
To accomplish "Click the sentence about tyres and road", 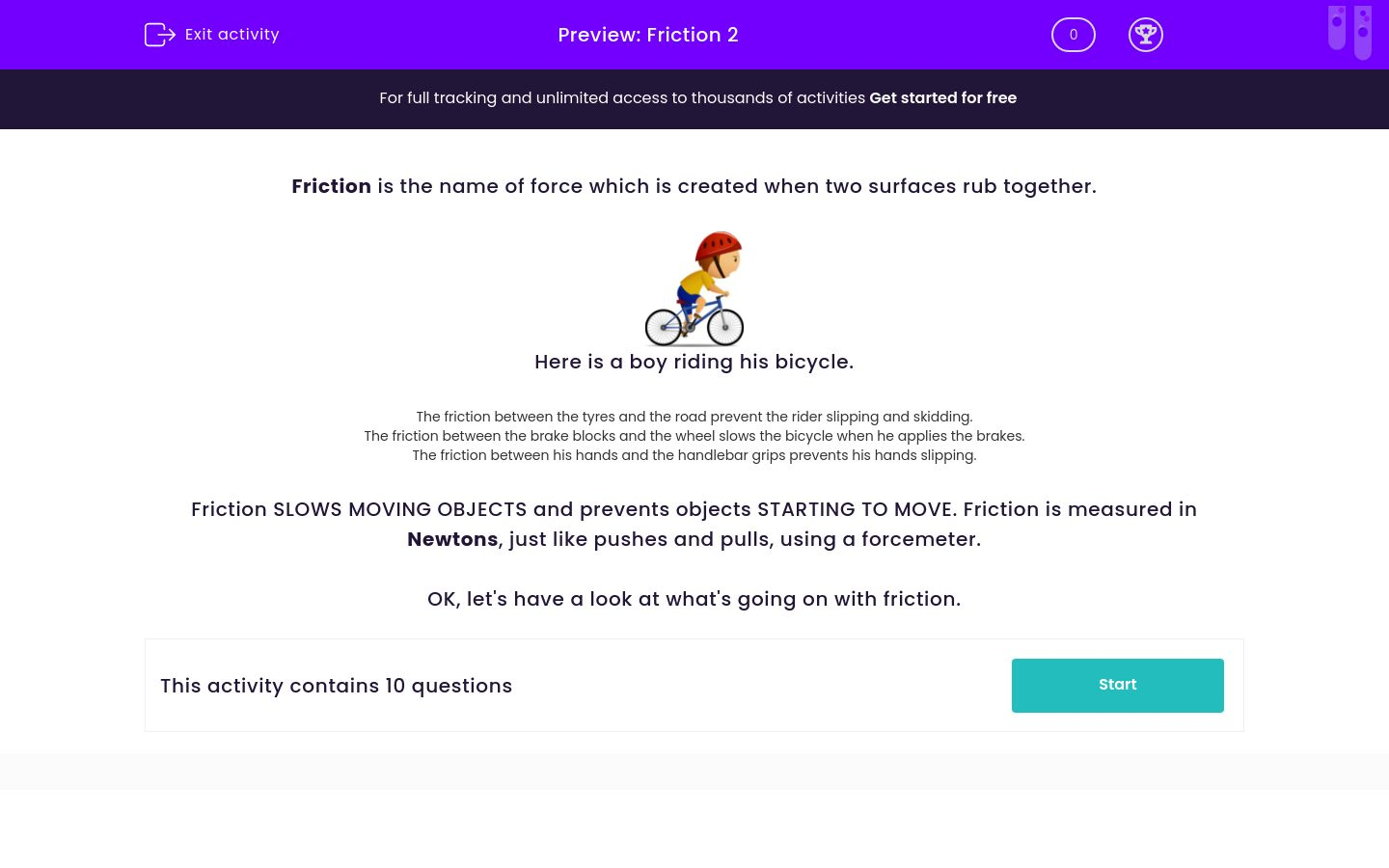I will (694, 417).
